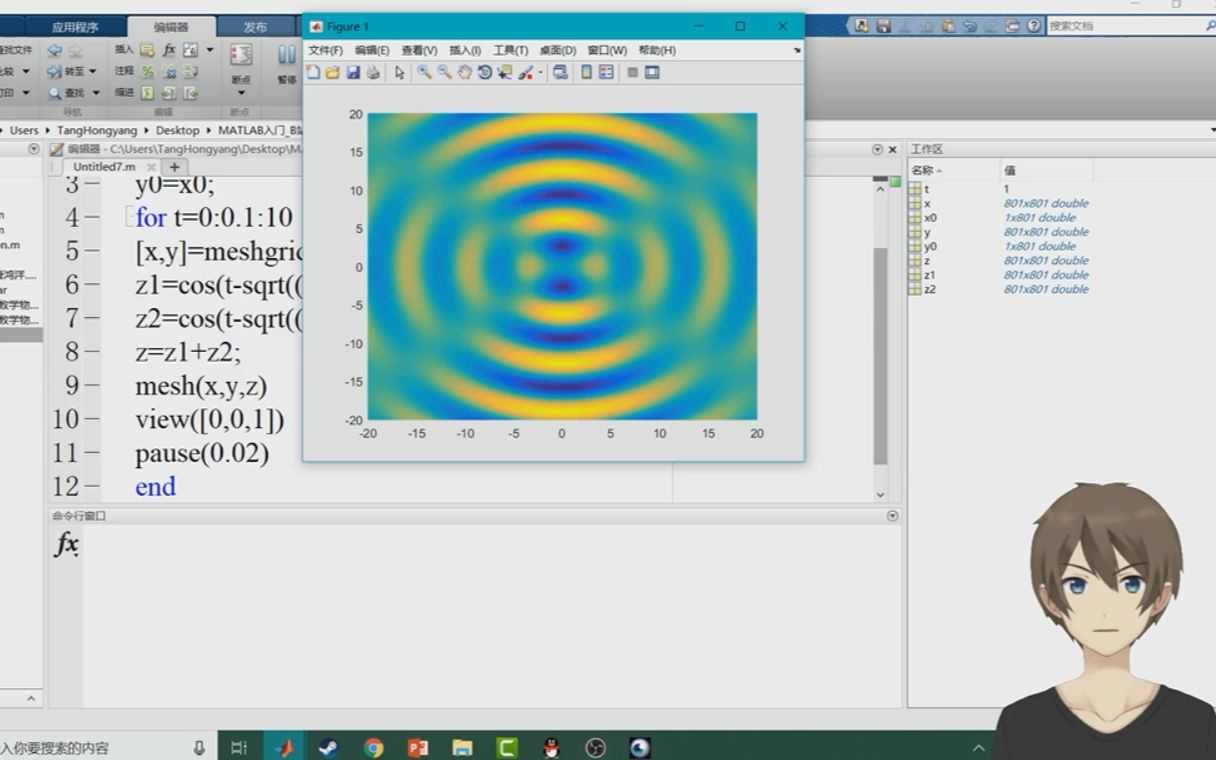Sort workspace by 名称 column header
The width and height of the screenshot is (1216, 760).
954,170
